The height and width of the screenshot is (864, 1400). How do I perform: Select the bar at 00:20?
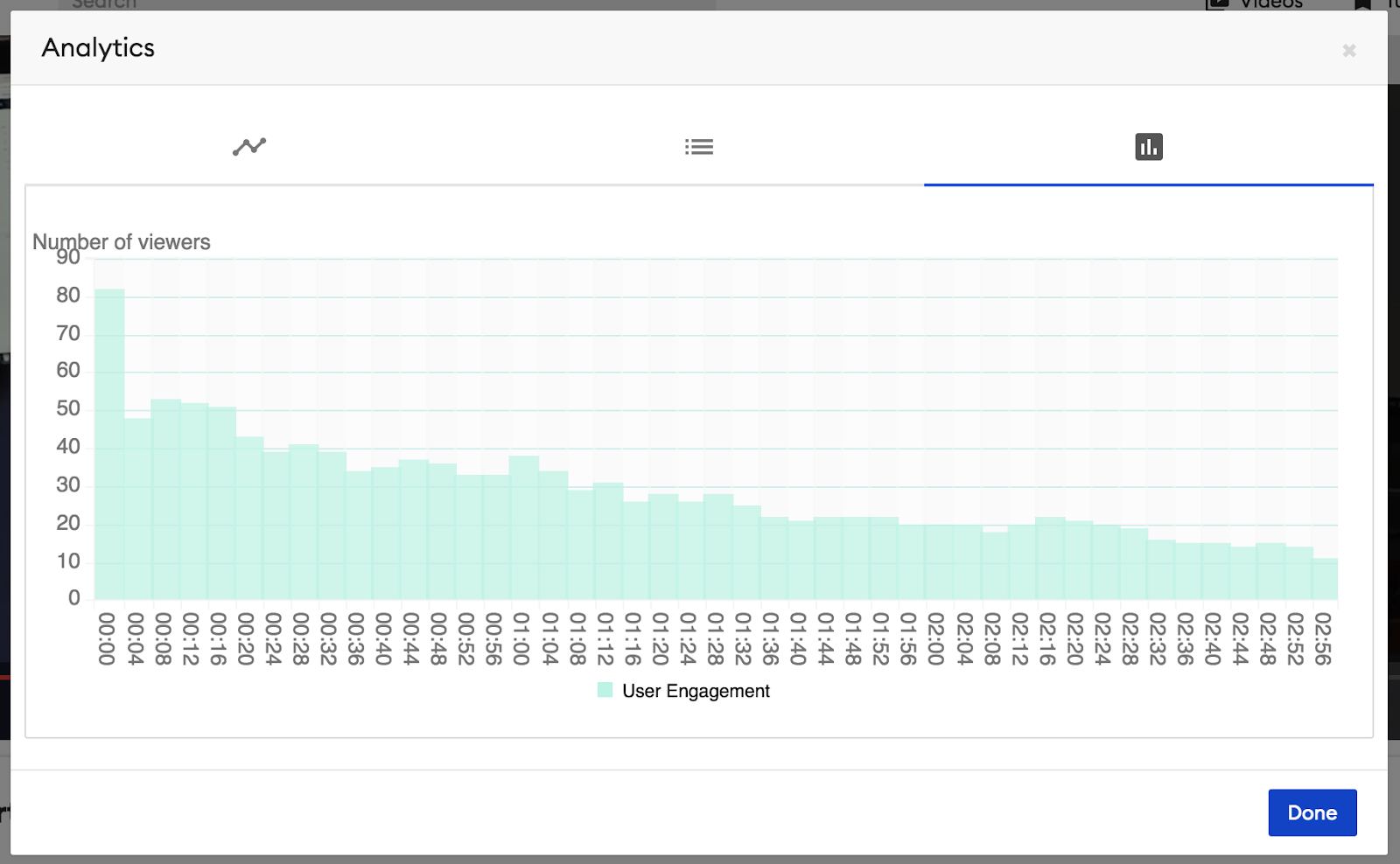click(x=248, y=518)
